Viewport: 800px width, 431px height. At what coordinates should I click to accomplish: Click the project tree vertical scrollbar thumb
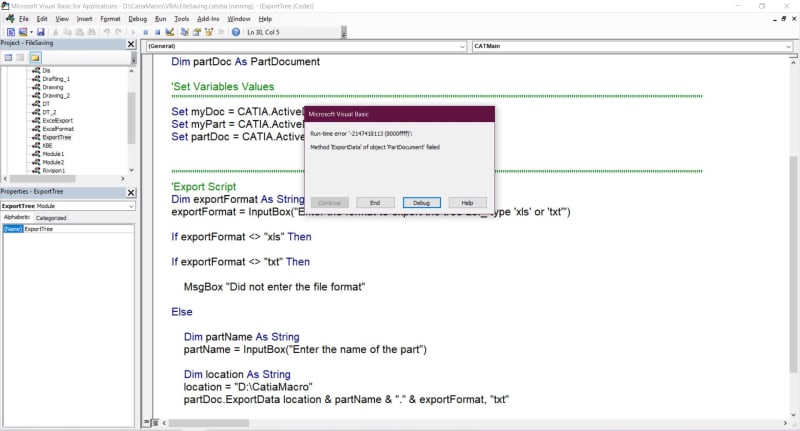(x=131, y=118)
